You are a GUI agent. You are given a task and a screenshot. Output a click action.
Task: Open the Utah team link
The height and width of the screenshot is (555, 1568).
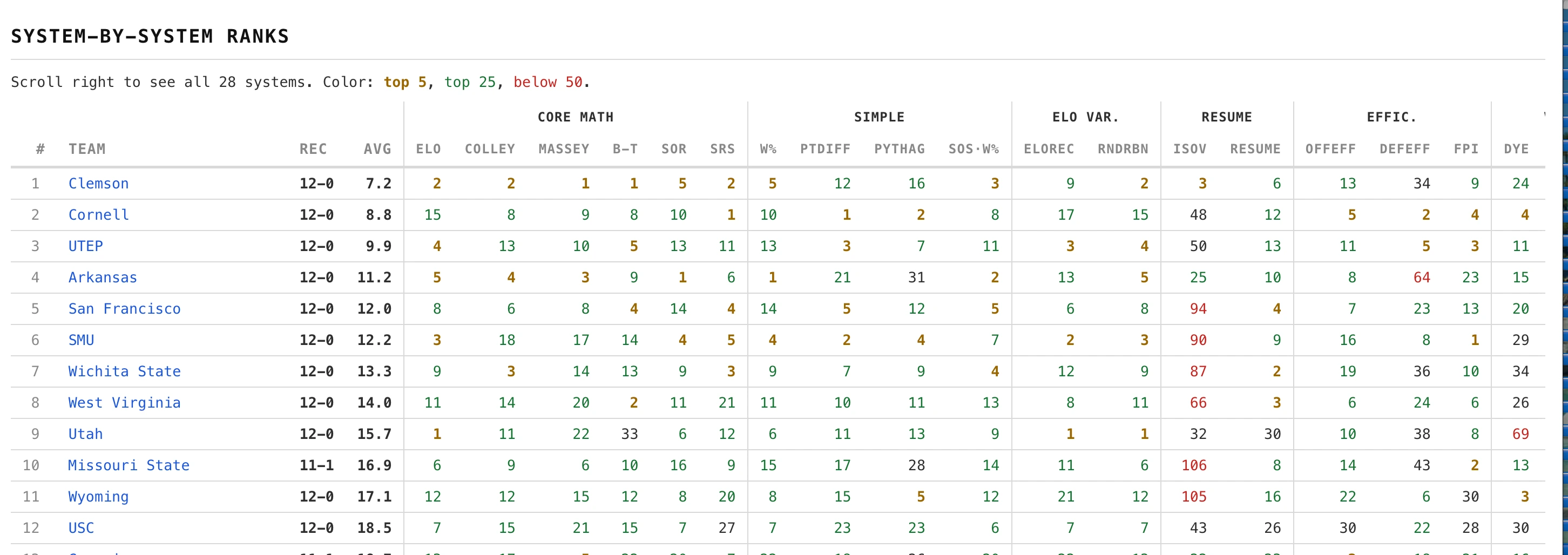click(x=85, y=434)
